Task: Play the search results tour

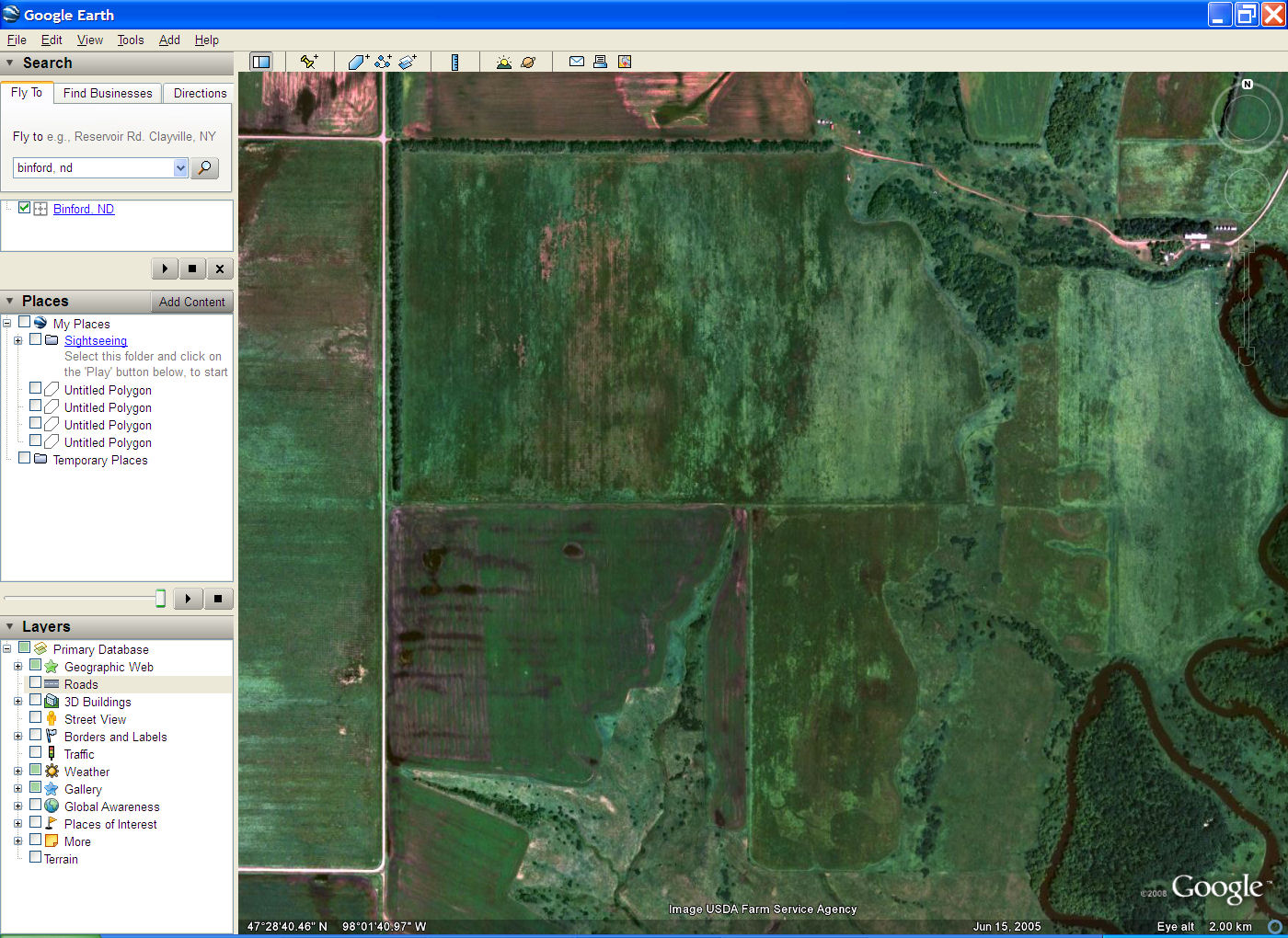Action: point(165,269)
